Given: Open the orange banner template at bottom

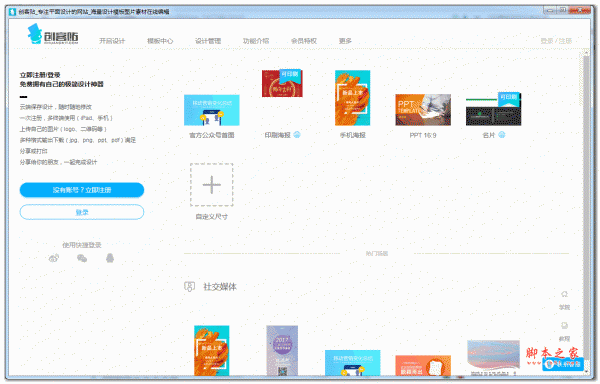Looking at the screenshot, I should click(x=423, y=366).
